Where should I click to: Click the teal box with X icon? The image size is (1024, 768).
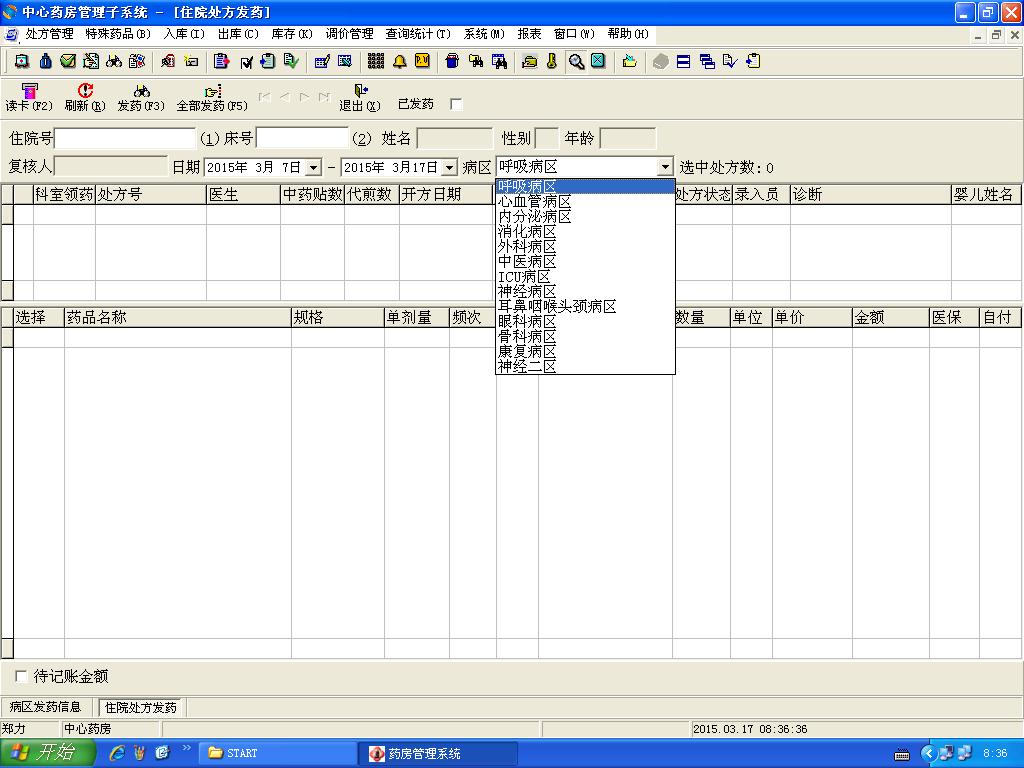pyautogui.click(x=598, y=61)
